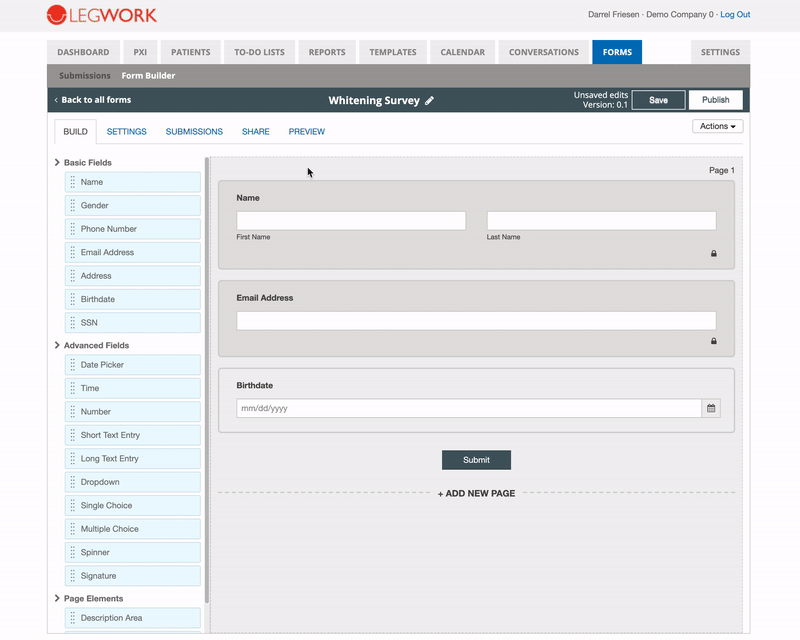The height and width of the screenshot is (640, 800).
Task: Click the Legwork logo
Action: click(102, 15)
